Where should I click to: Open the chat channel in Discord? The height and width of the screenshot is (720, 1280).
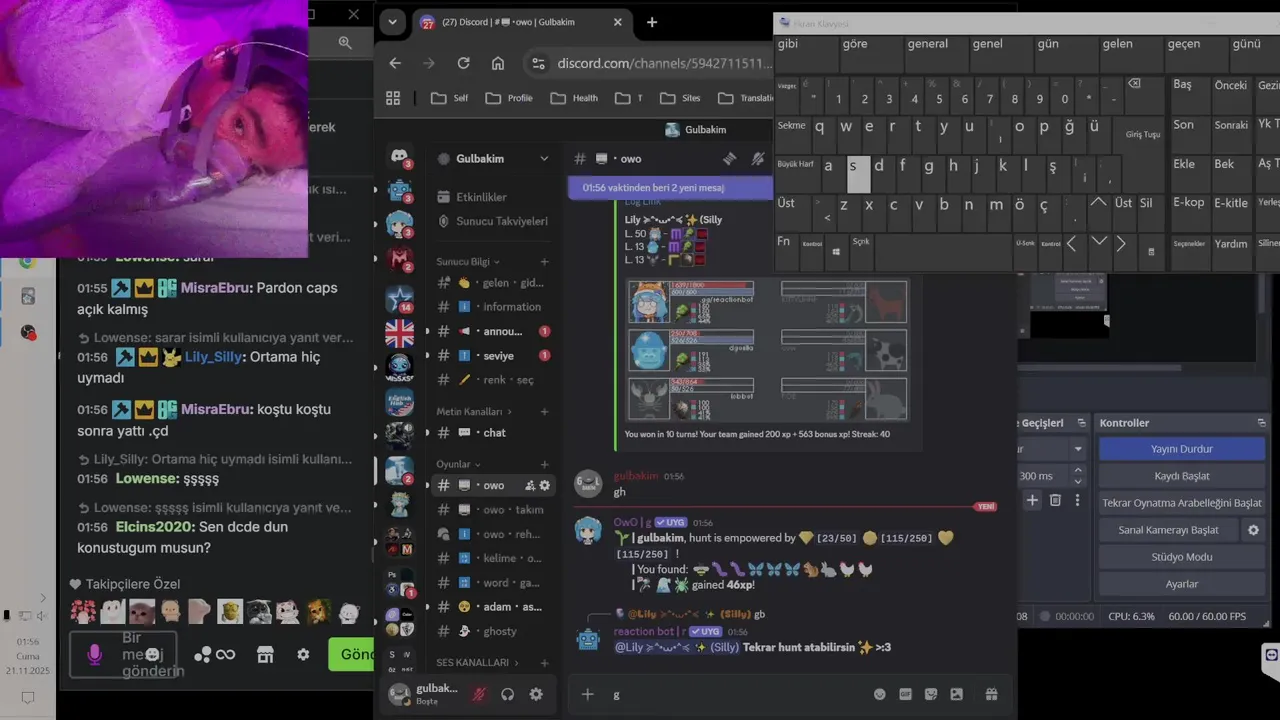494,433
